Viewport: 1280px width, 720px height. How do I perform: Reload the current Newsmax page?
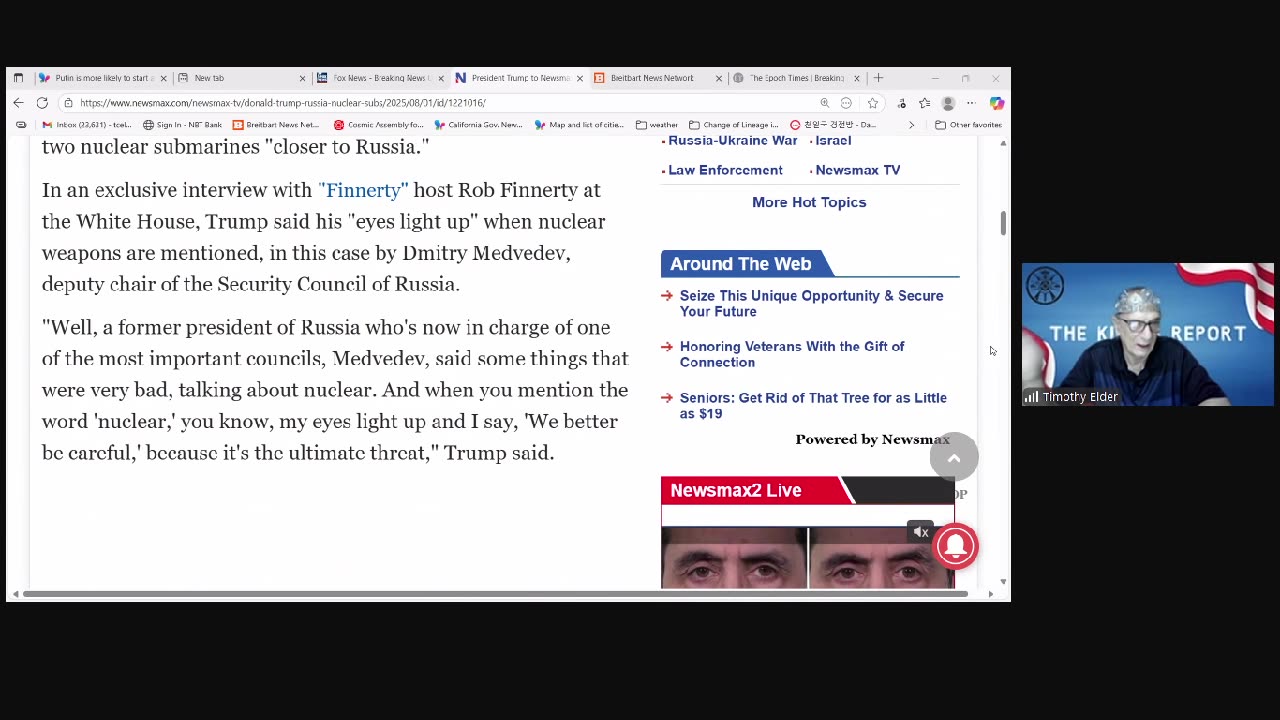(x=42, y=103)
